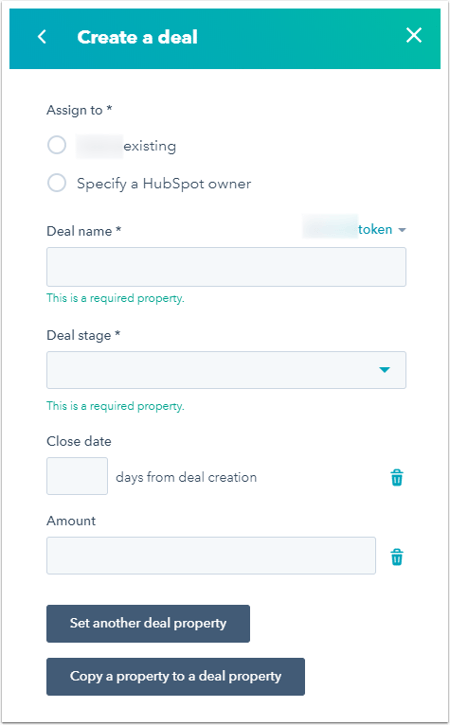The height and width of the screenshot is (725, 450).
Task: Focus the Deal name text field
Action: tap(226, 267)
